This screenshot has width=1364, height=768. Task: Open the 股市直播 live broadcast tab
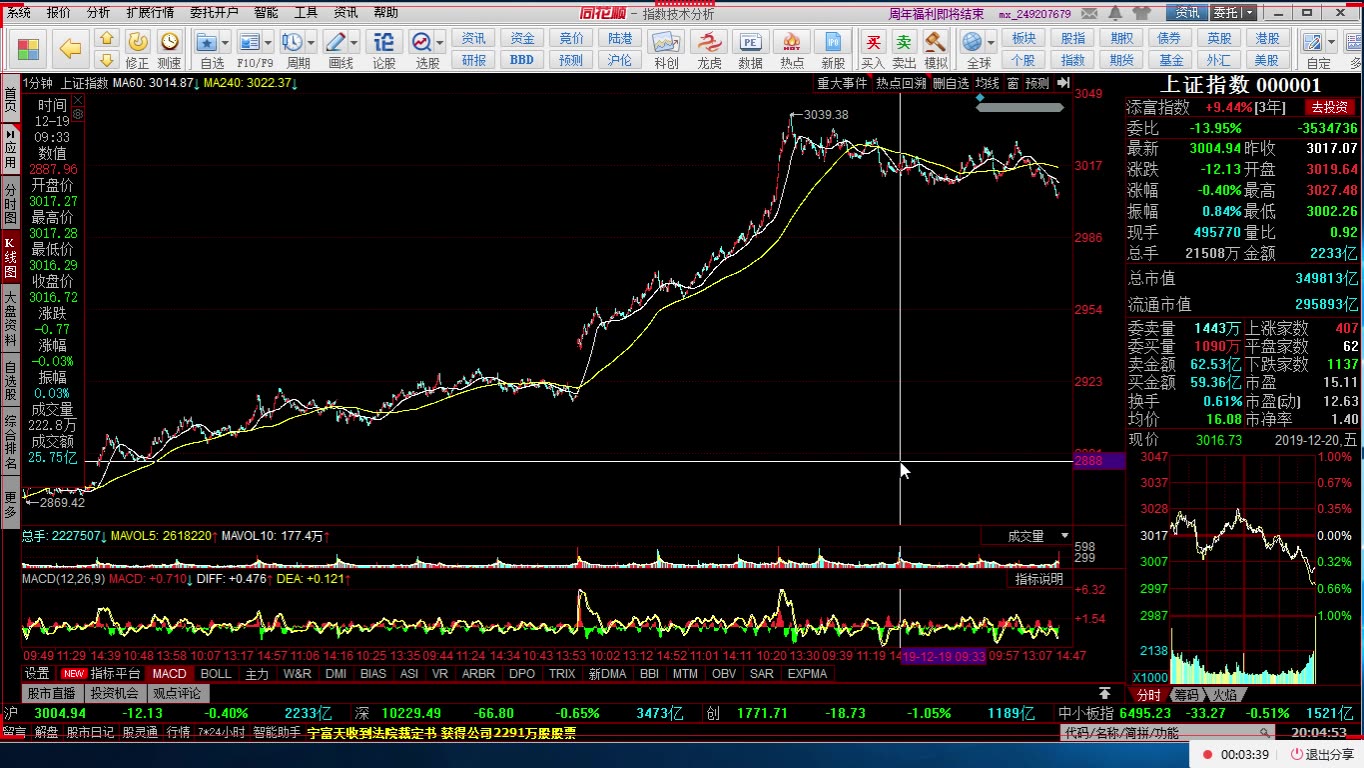51,693
